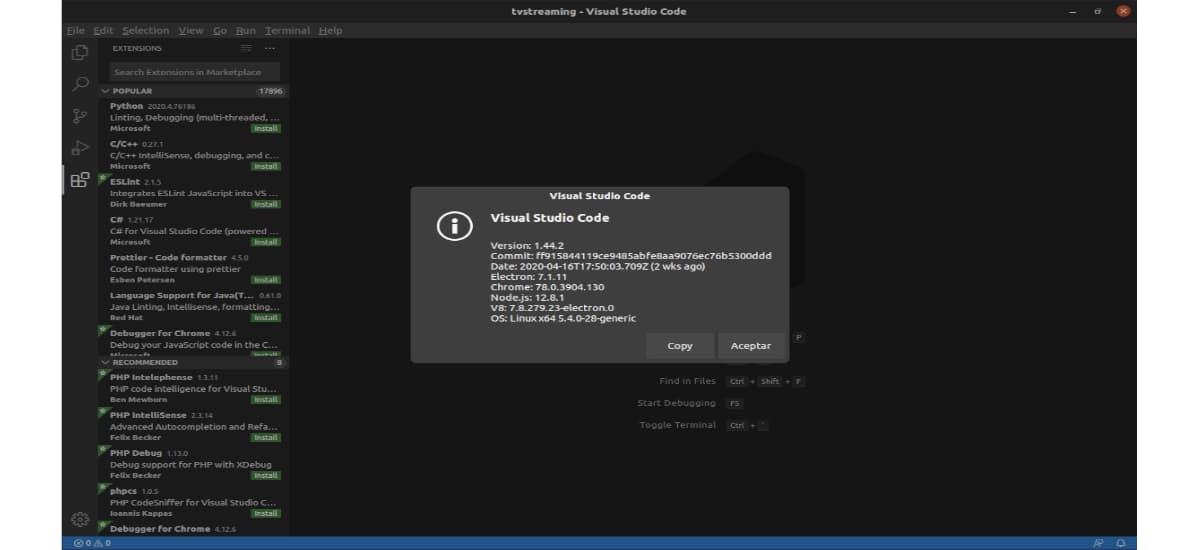
Task: Open the Selection menu
Action: click(146, 30)
